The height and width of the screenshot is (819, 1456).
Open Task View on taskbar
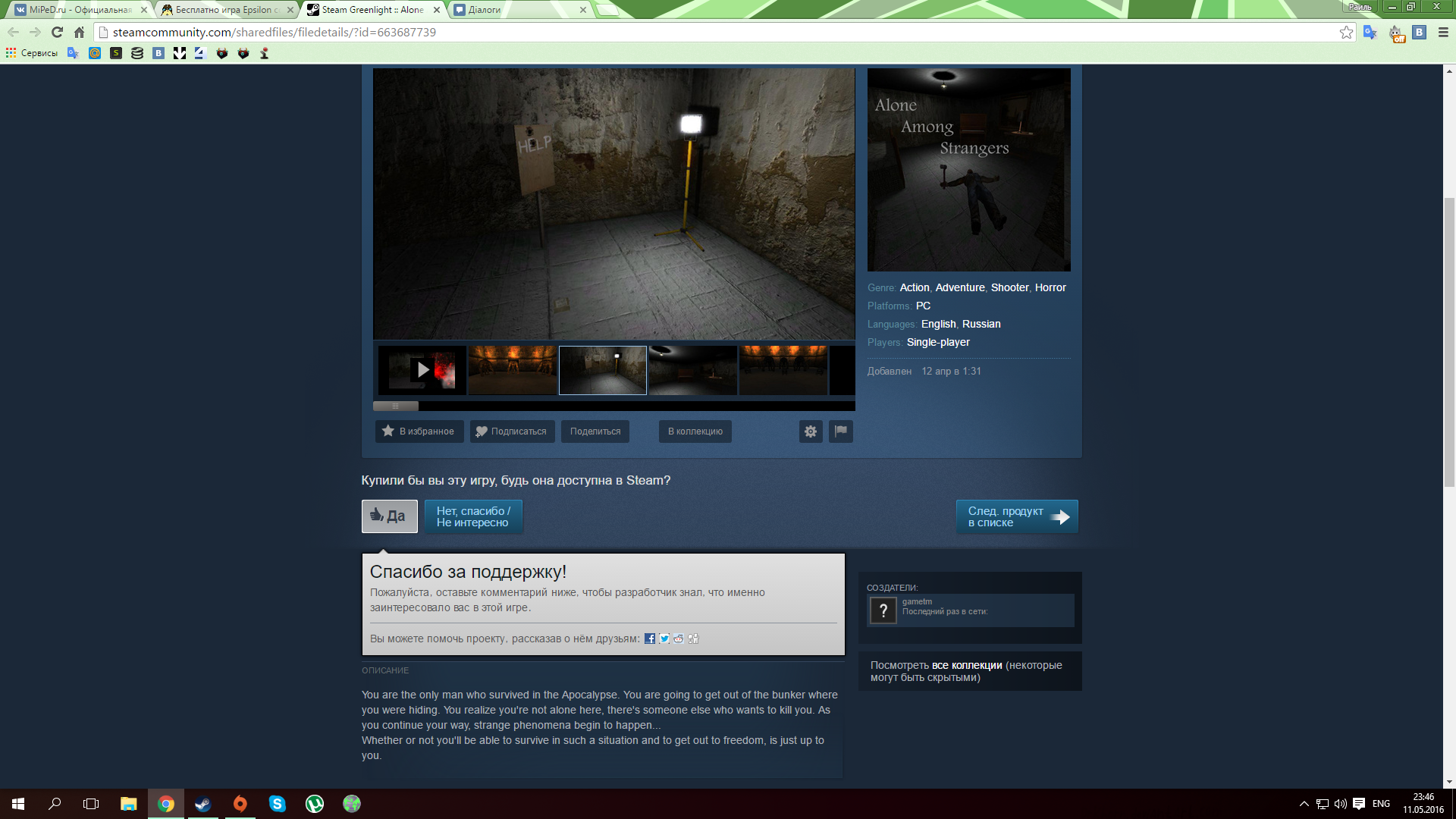(x=91, y=804)
